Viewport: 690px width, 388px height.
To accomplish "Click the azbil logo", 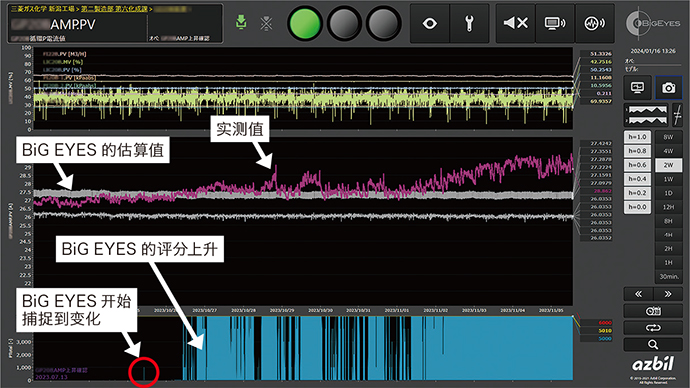I will click(x=653, y=364).
